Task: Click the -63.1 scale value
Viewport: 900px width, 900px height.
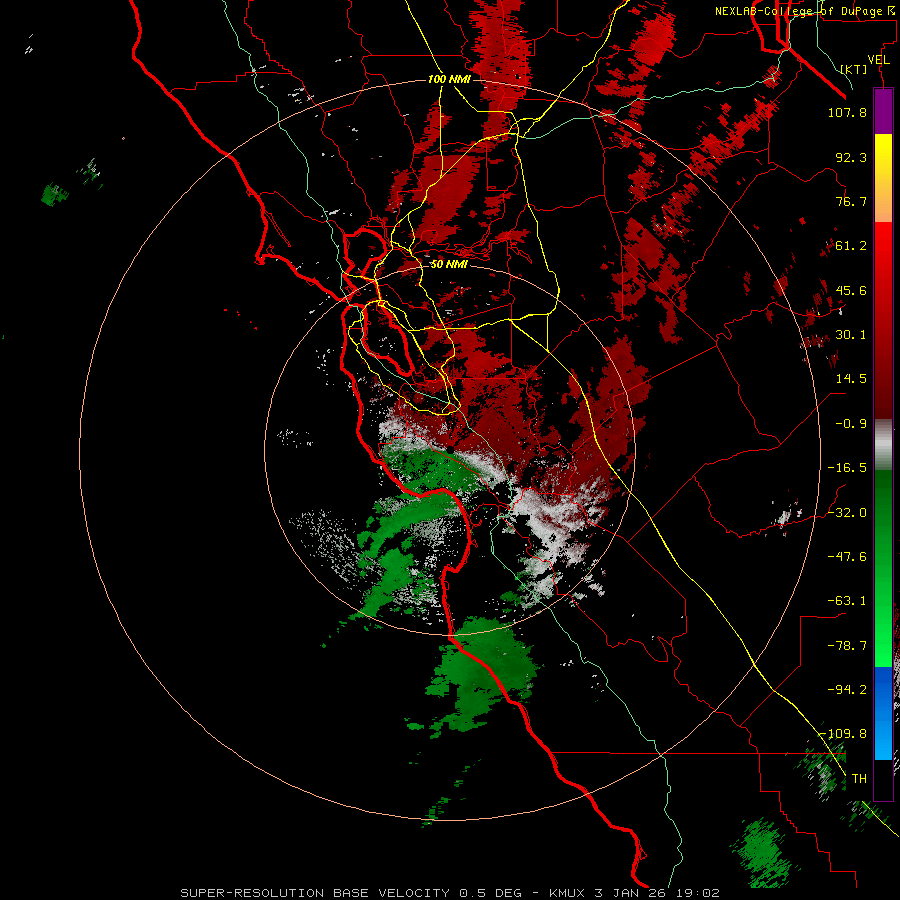Action: tap(847, 601)
